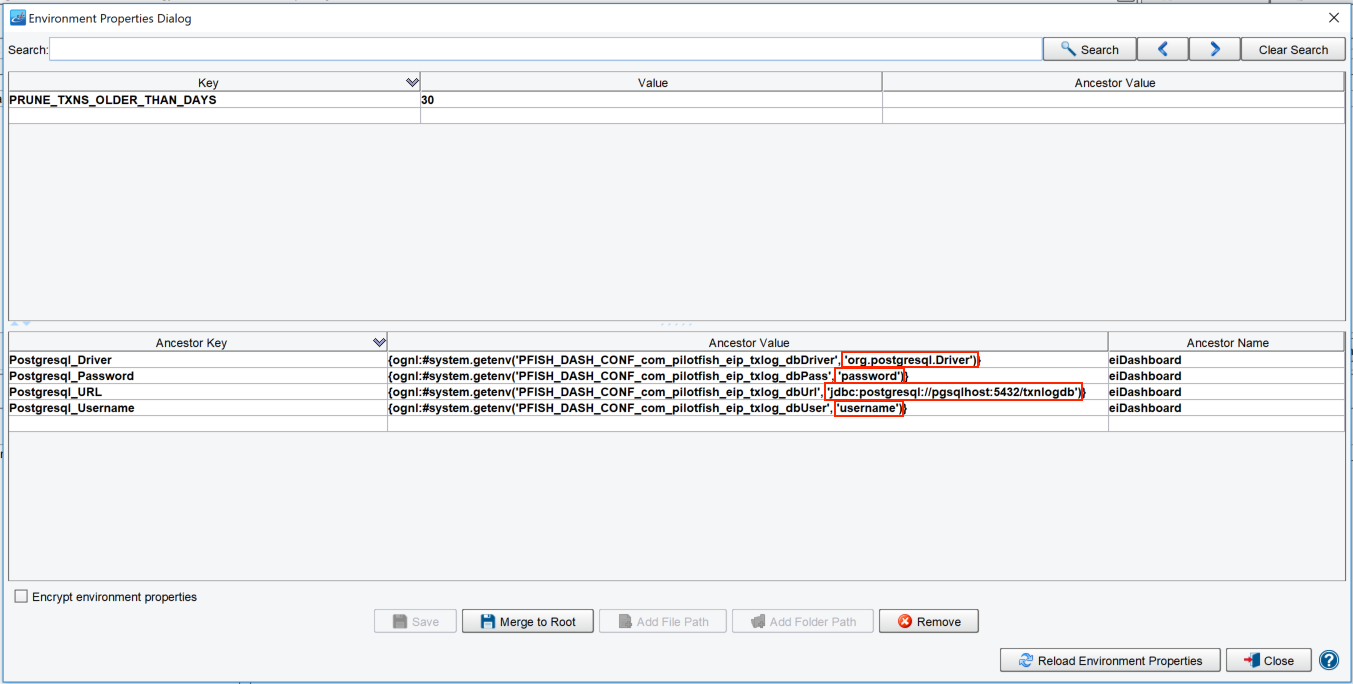1353x684 pixels.
Task: Click Reload Environment Properties button
Action: [x=1110, y=660]
